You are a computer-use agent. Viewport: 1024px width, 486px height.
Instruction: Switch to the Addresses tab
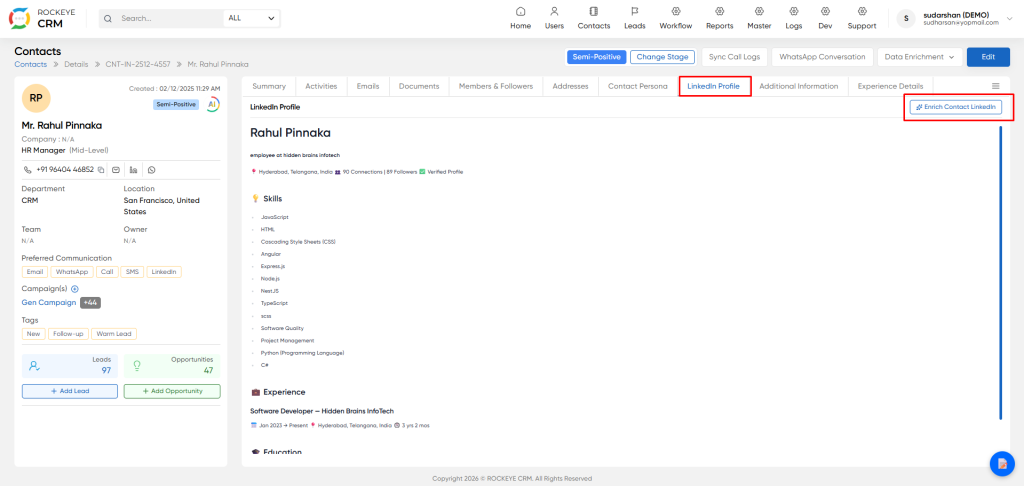(570, 86)
